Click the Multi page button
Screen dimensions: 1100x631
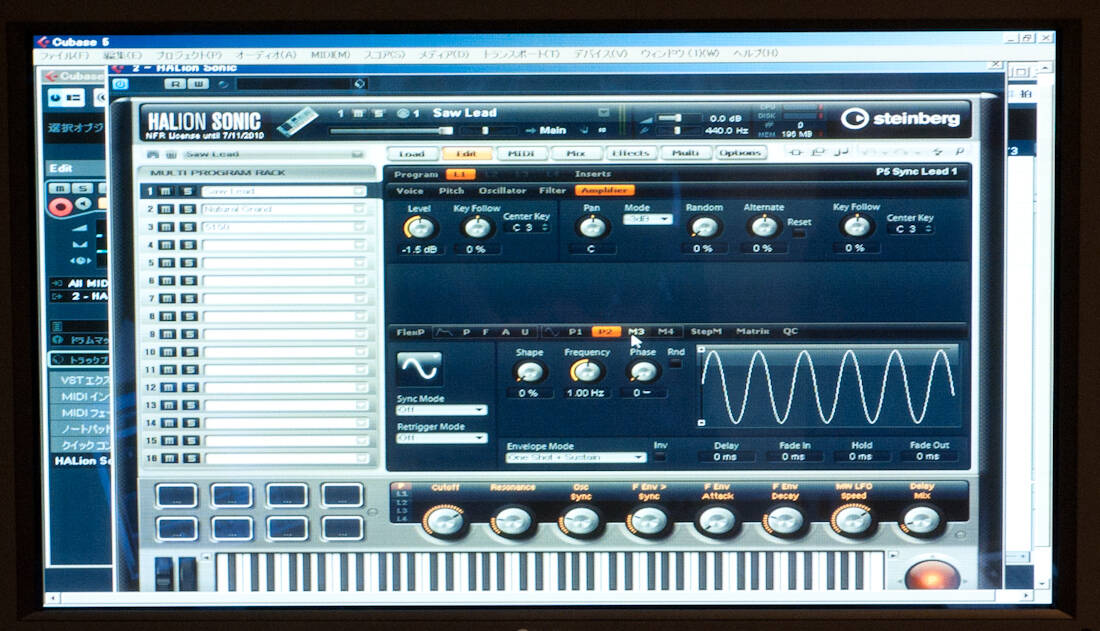pyautogui.click(x=685, y=153)
